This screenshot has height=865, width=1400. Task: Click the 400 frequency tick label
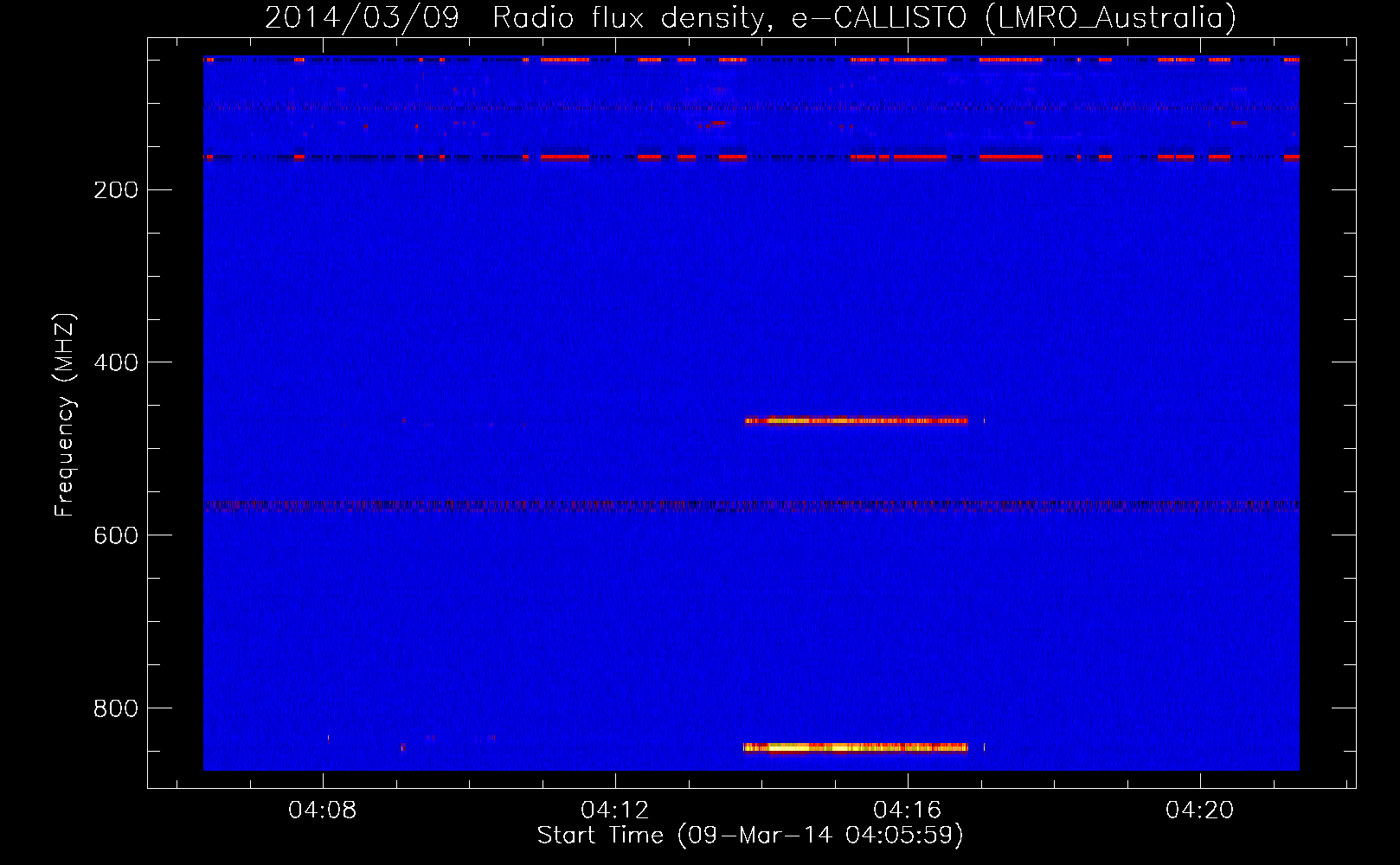(x=115, y=363)
